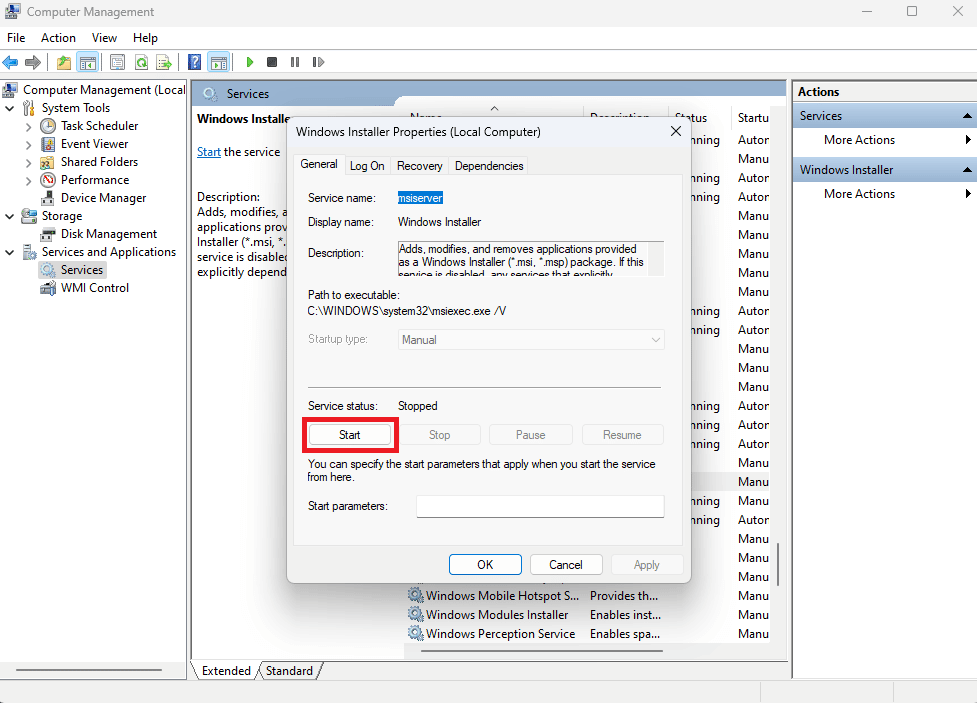Switch to the Dependencies tab
This screenshot has width=977, height=703.
click(x=489, y=166)
